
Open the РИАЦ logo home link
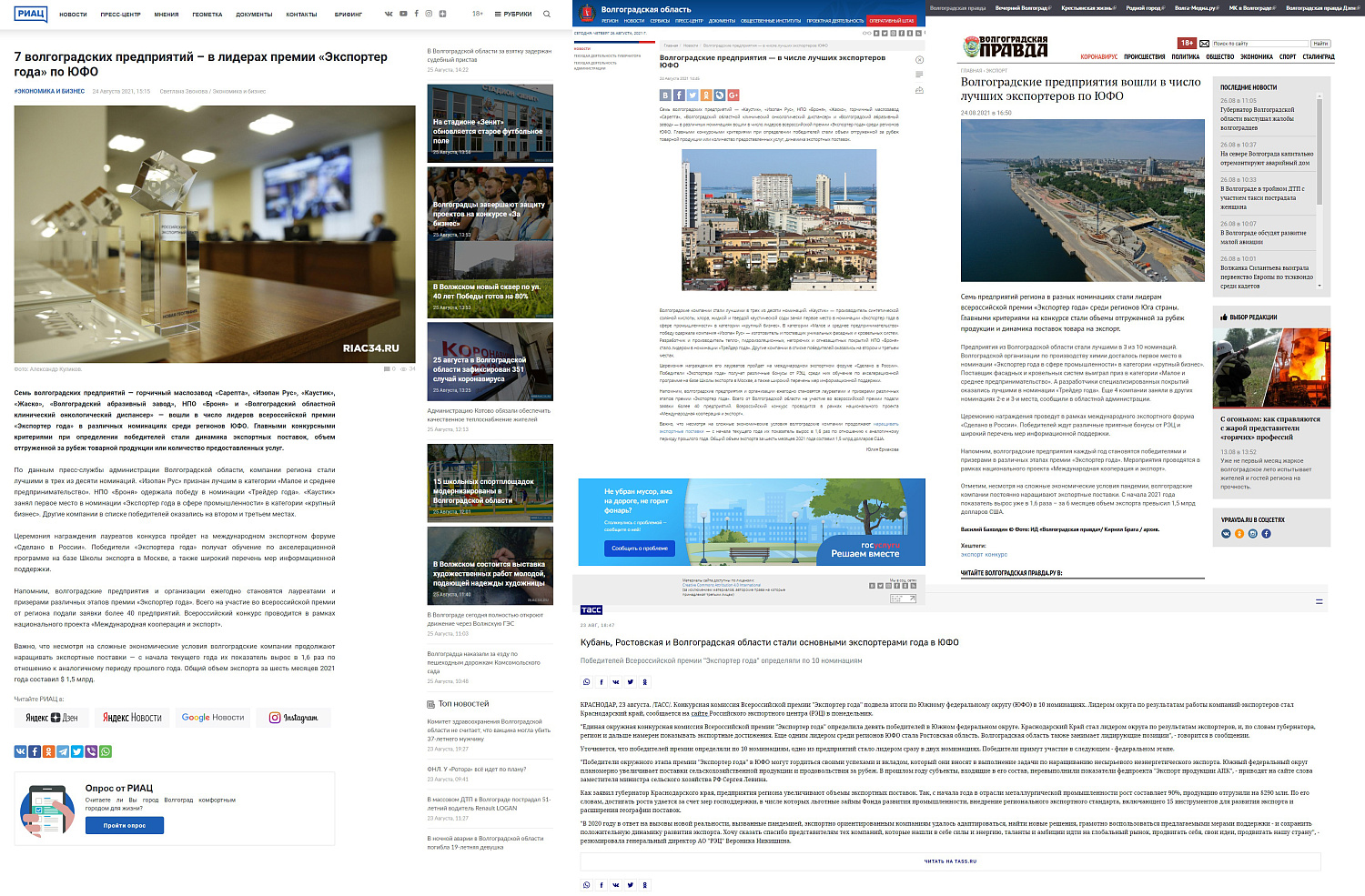click(31, 14)
